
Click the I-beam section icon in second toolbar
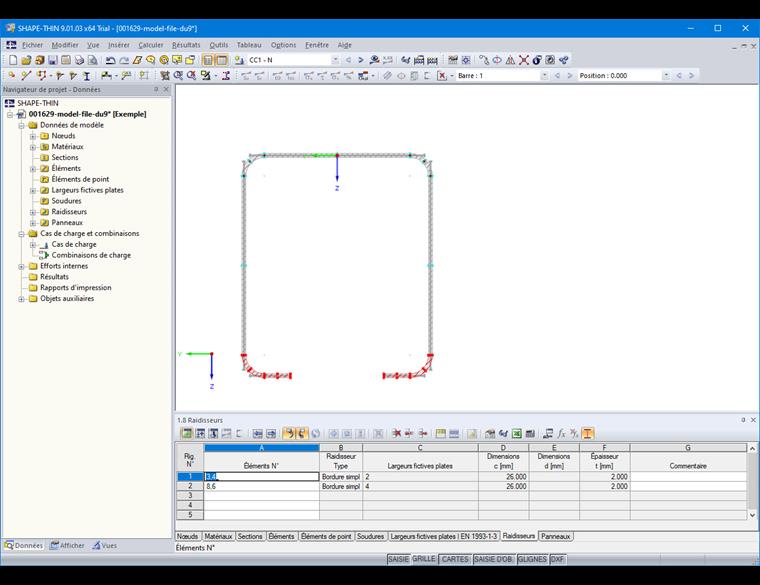tap(86, 76)
